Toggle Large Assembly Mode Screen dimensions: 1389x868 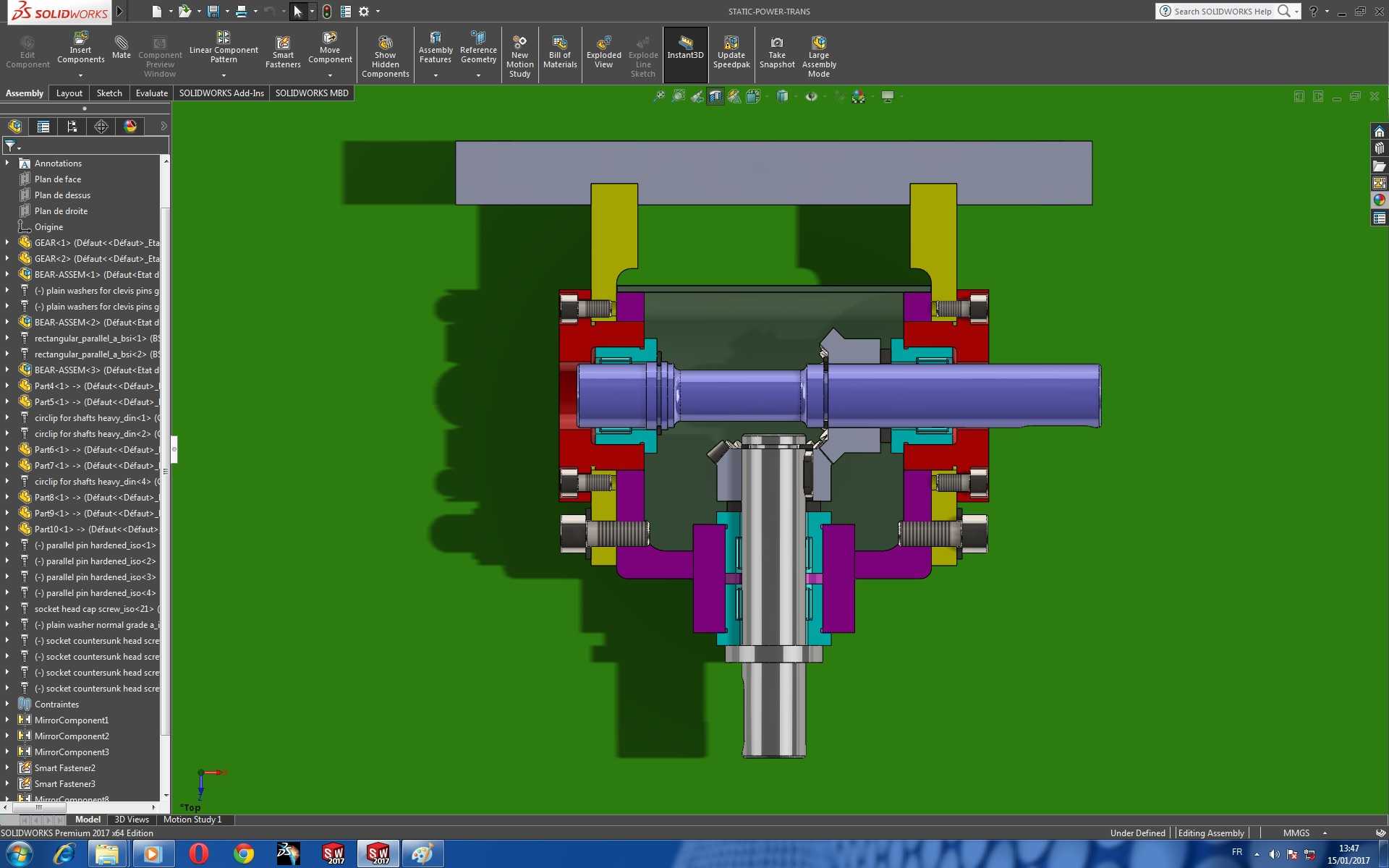coord(819,56)
